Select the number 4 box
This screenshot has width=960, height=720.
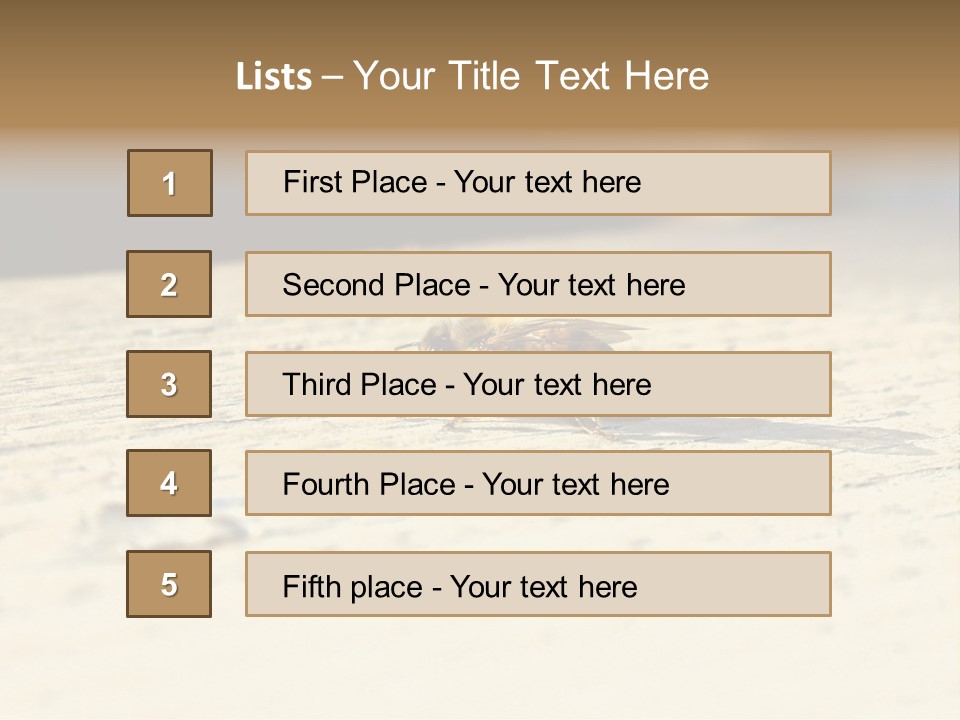point(169,483)
